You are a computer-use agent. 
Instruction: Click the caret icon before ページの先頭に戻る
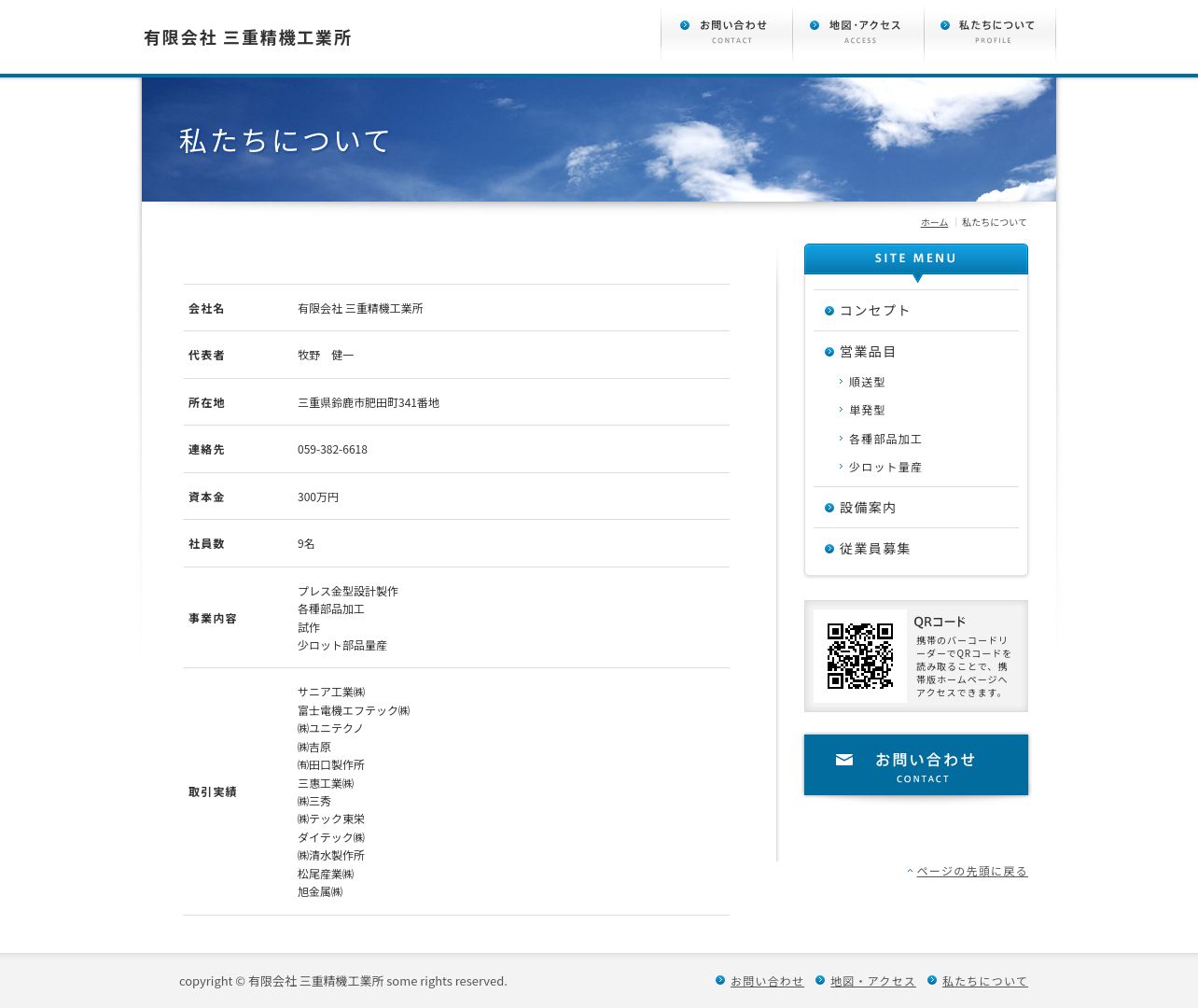pyautogui.click(x=910, y=872)
